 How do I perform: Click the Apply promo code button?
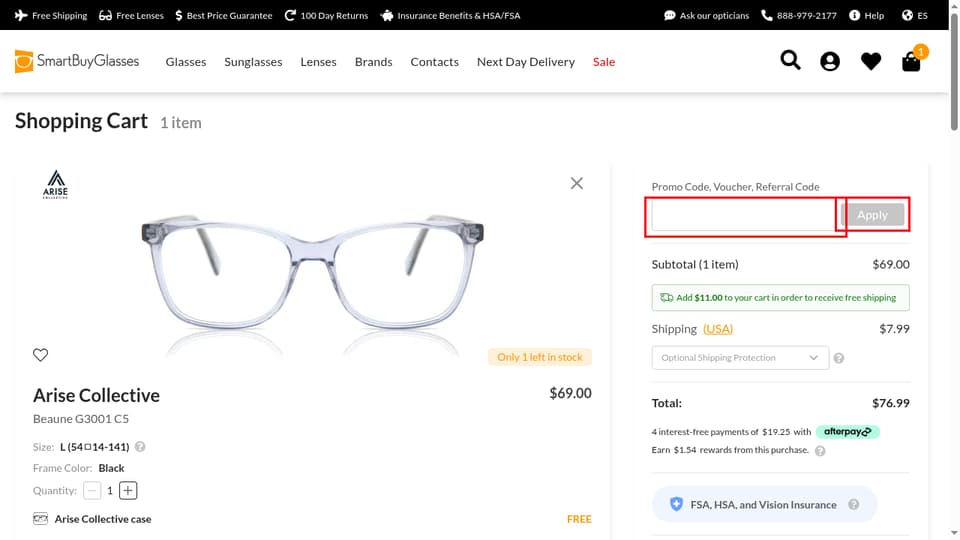[x=872, y=215]
